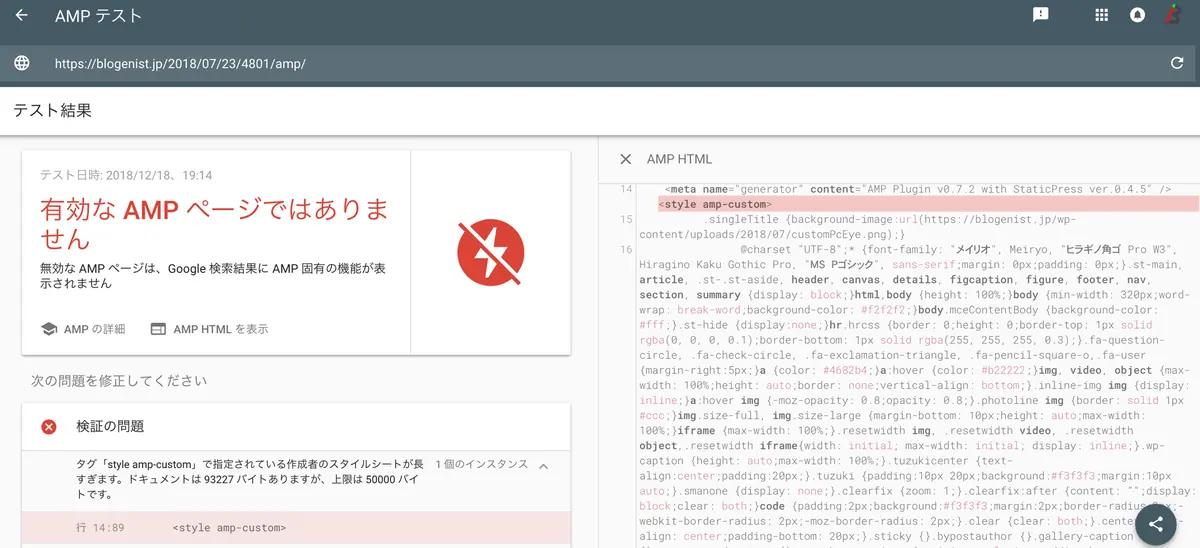Close the AMP HTML panel
Image resolution: width=1200 pixels, height=548 pixels.
[626, 159]
